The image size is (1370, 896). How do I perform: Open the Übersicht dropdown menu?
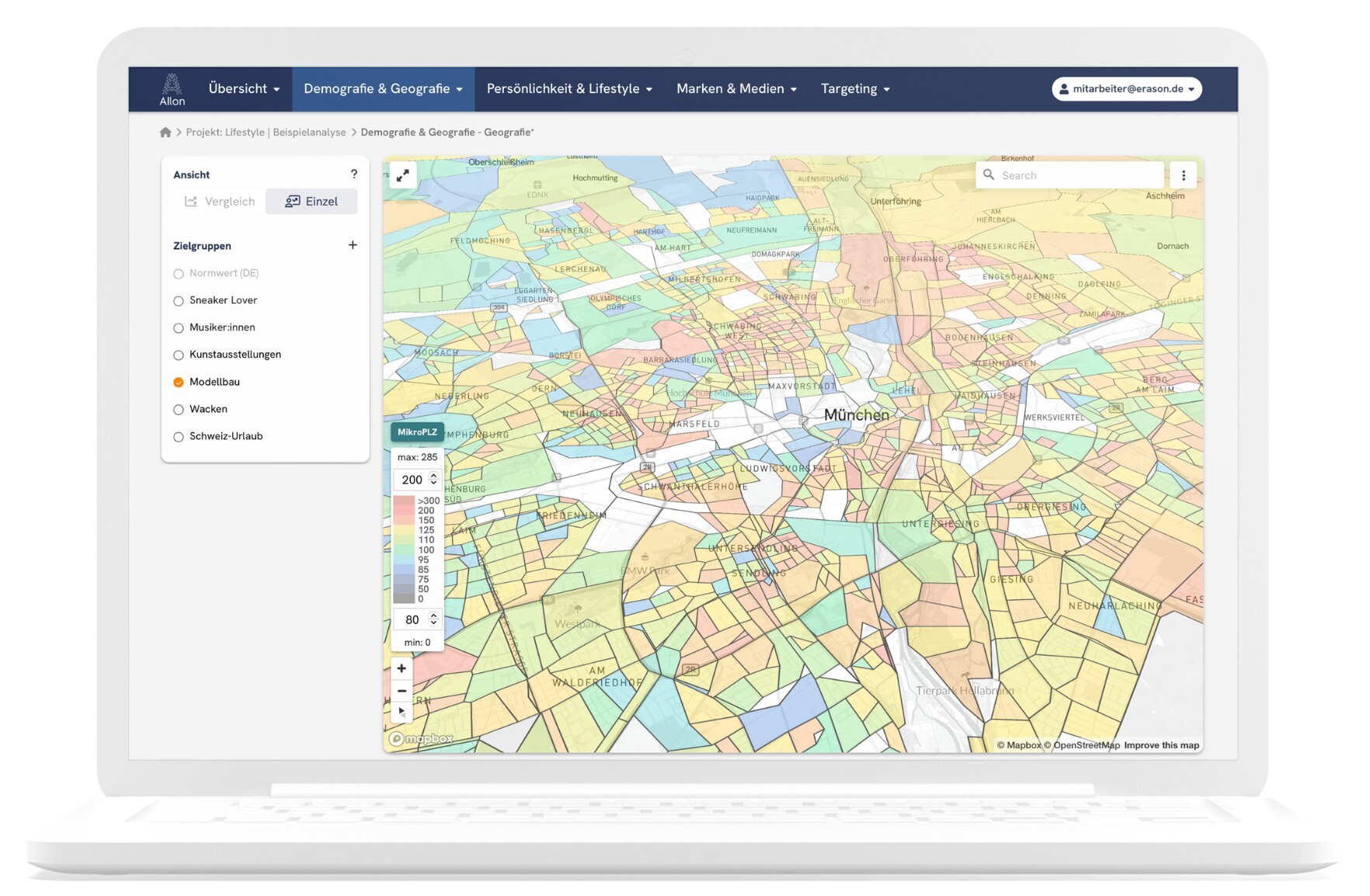[244, 89]
